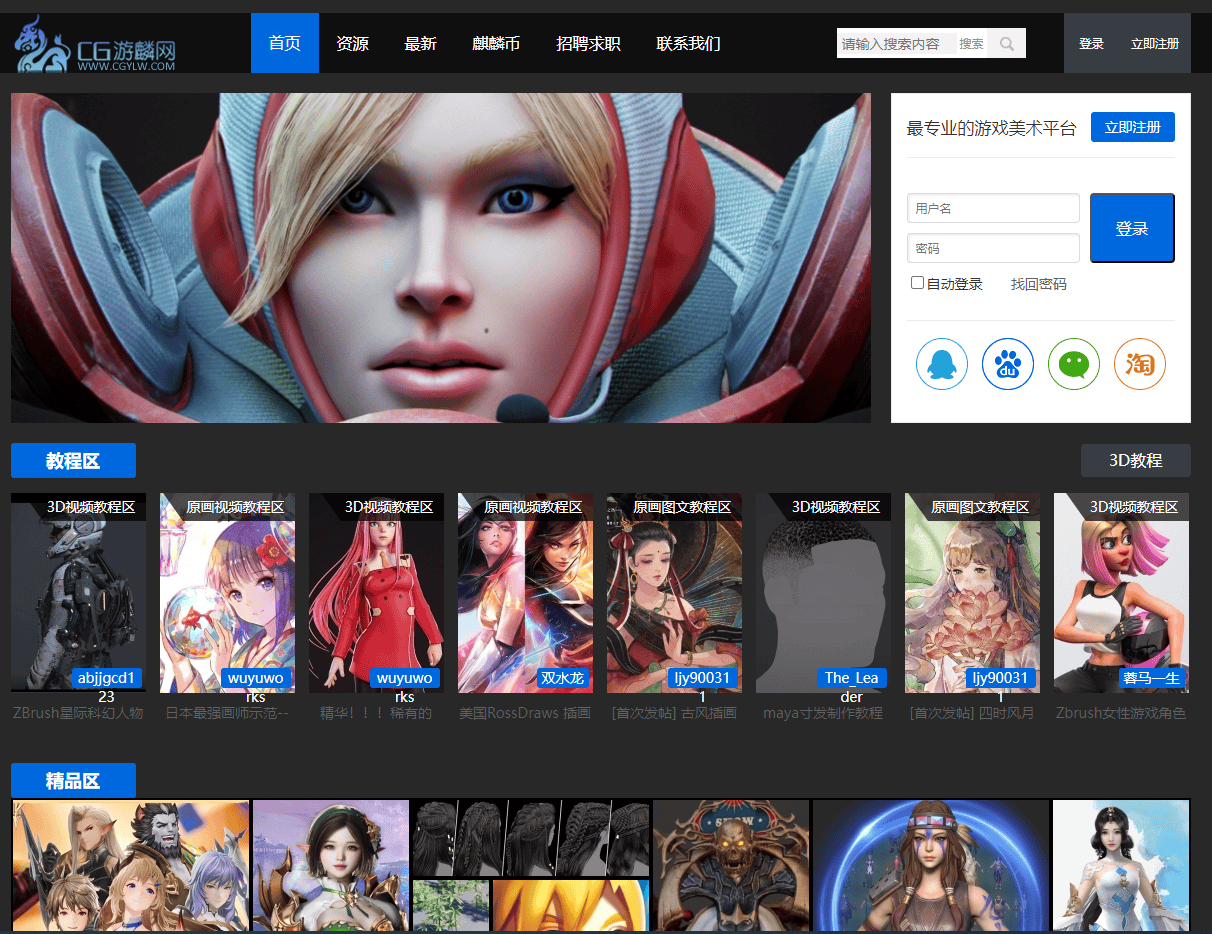Image resolution: width=1212 pixels, height=934 pixels.
Task: Click into the 密码 field
Action: pos(993,248)
